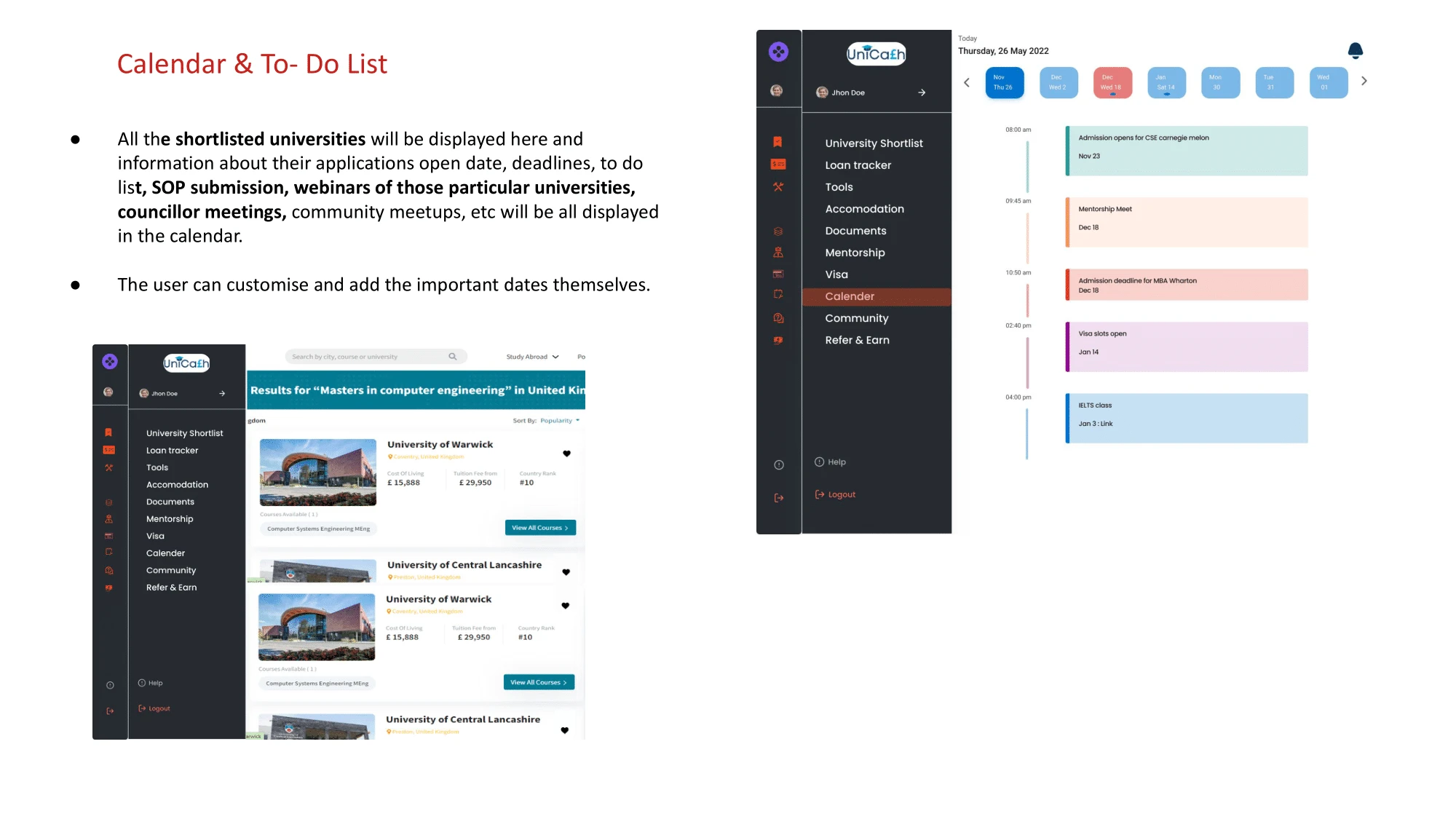Click arrow next to Jhon Doe in Calendar screen
Viewport: 1456px width, 819px height.
click(922, 92)
